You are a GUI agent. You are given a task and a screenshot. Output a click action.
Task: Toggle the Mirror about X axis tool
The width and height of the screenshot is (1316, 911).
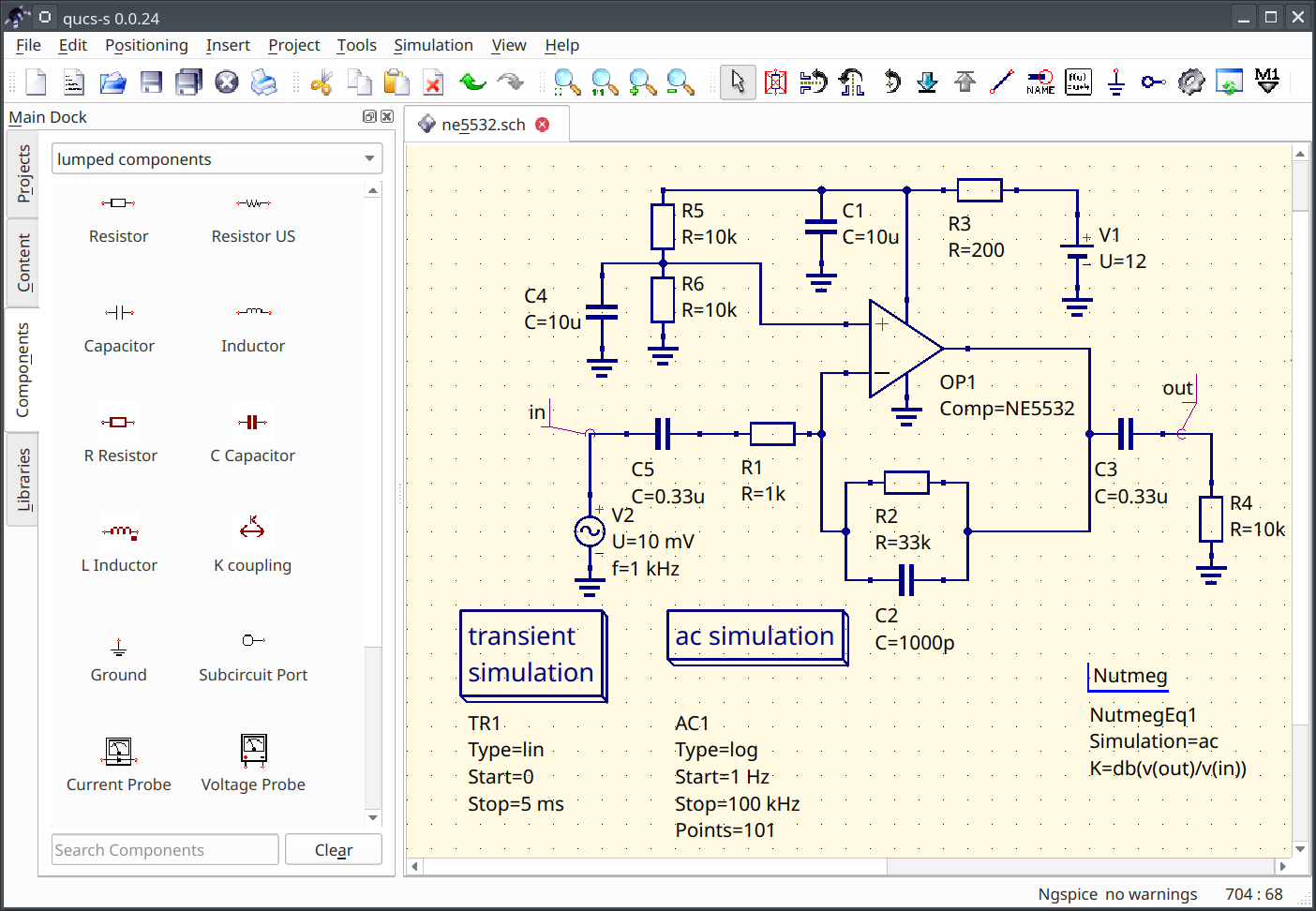coord(814,82)
